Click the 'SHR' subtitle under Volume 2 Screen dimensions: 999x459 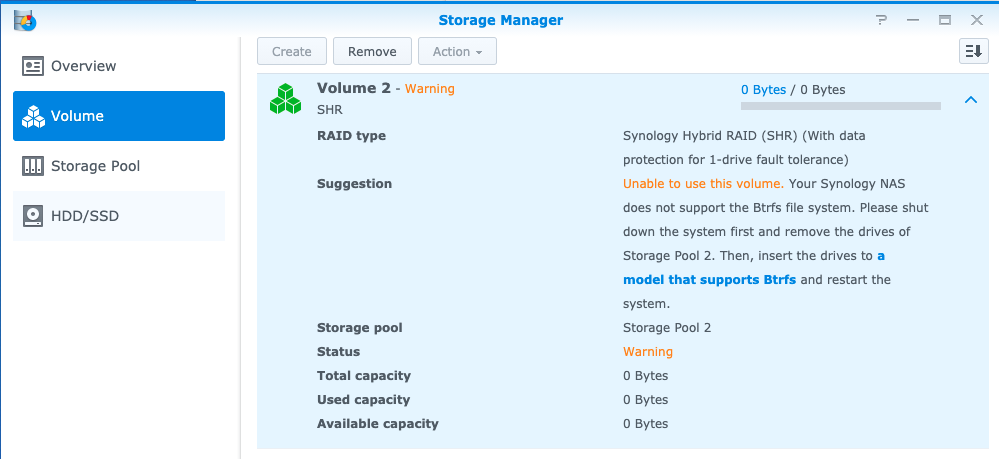tap(329, 110)
